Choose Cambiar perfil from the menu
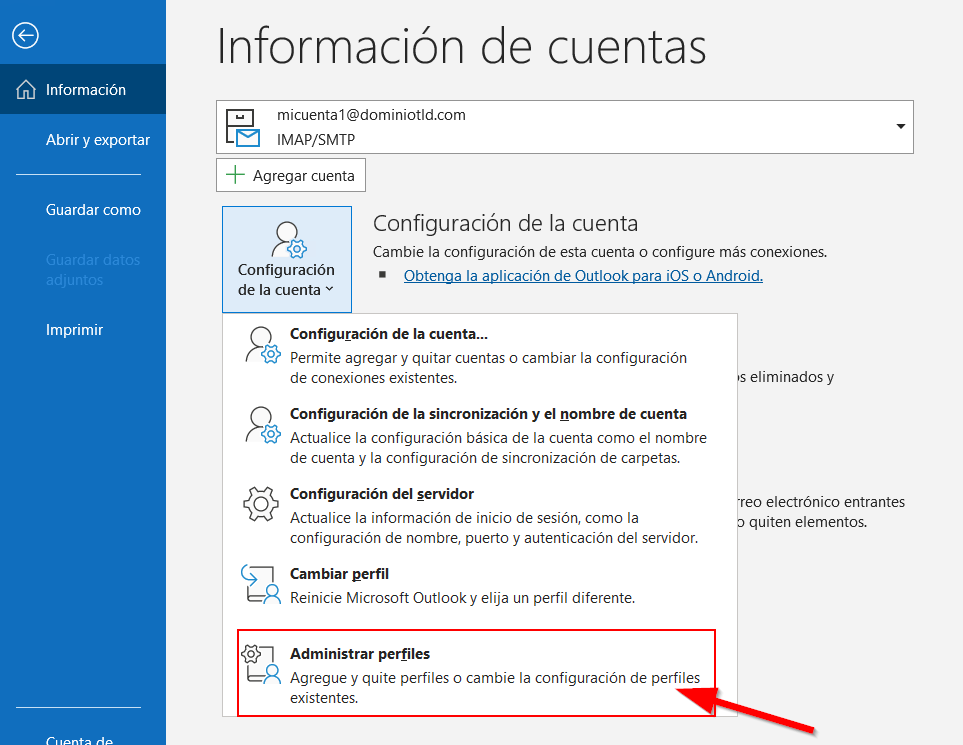Image resolution: width=963 pixels, height=745 pixels. point(339,574)
